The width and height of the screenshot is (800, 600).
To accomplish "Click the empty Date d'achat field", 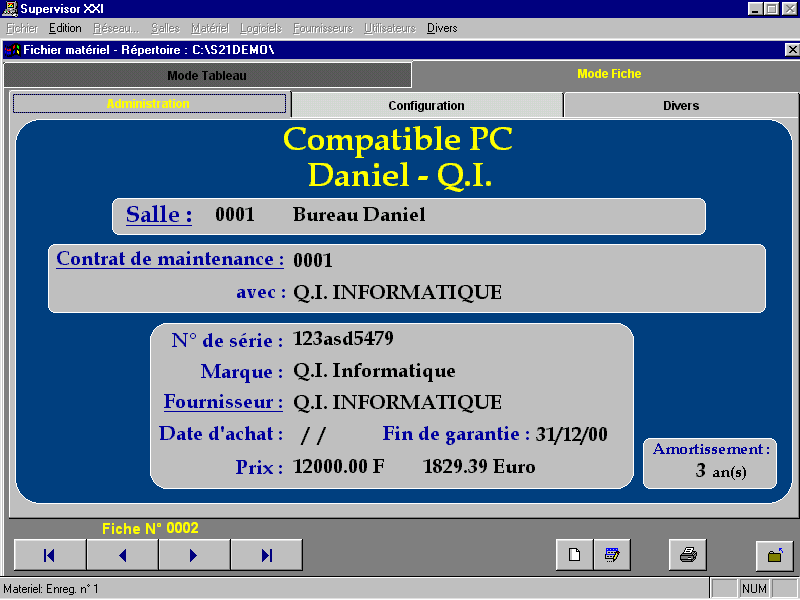I will pos(314,435).
